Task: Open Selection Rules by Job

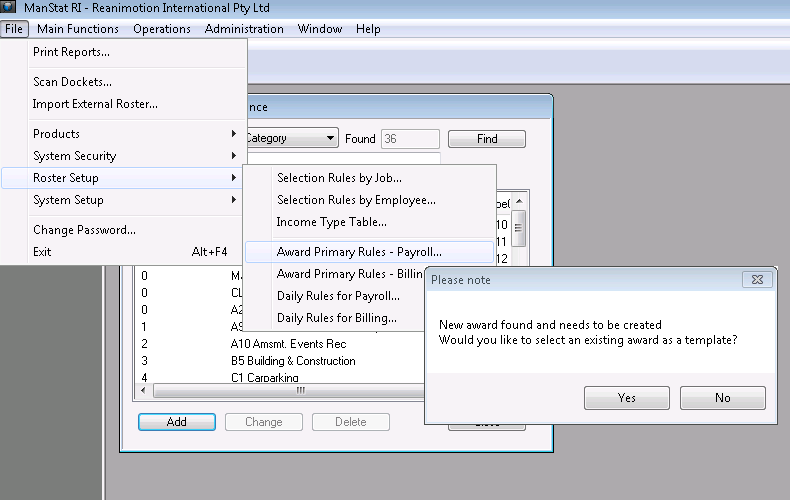Action: tap(339, 178)
